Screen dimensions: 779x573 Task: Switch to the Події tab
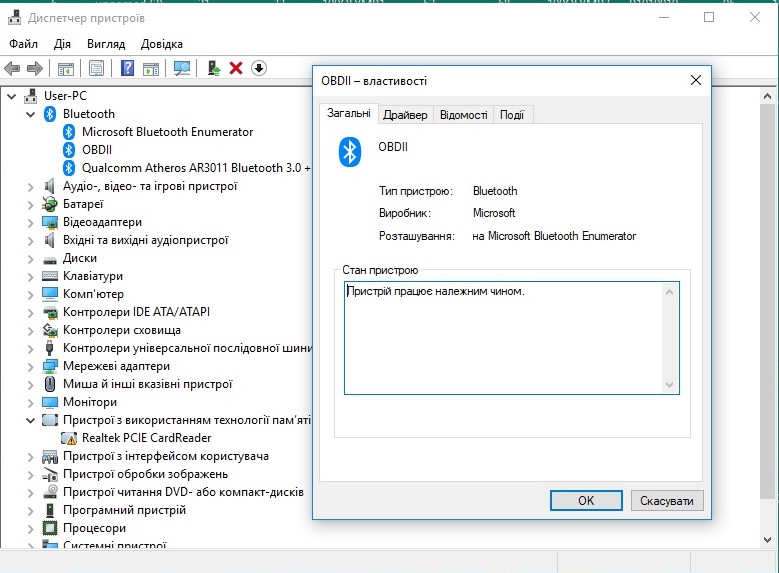coord(512,115)
